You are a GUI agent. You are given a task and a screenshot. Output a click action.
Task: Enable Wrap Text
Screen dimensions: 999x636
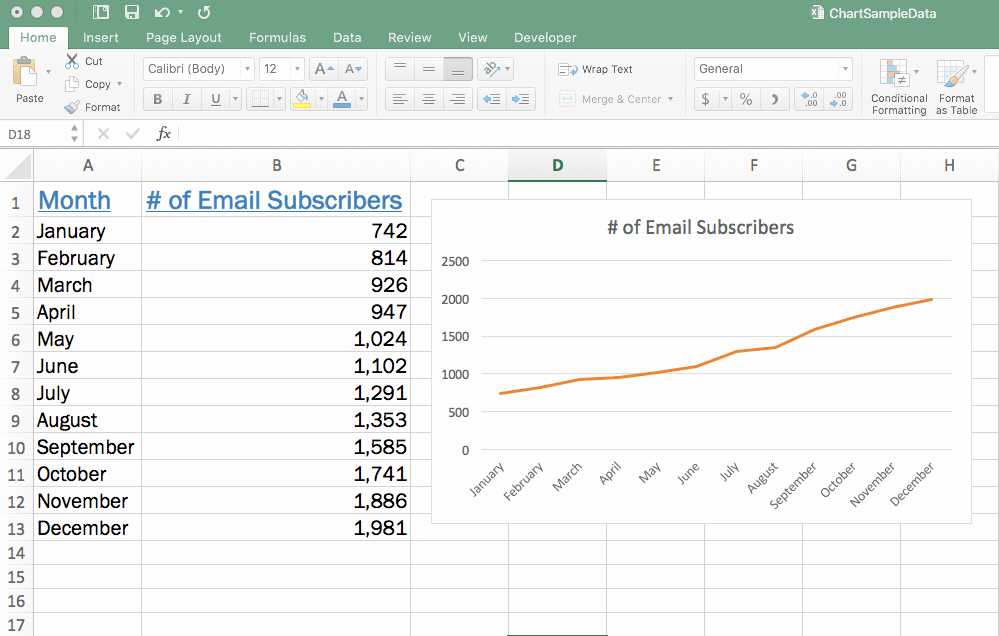tap(596, 68)
